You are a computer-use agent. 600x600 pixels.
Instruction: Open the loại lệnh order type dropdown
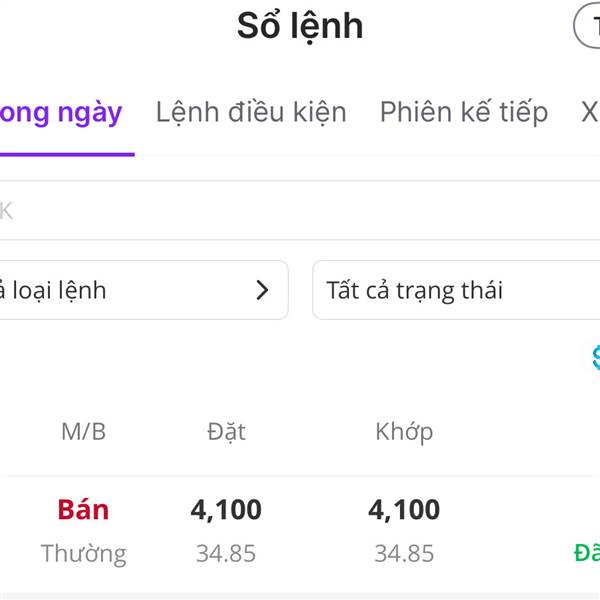coord(140,291)
